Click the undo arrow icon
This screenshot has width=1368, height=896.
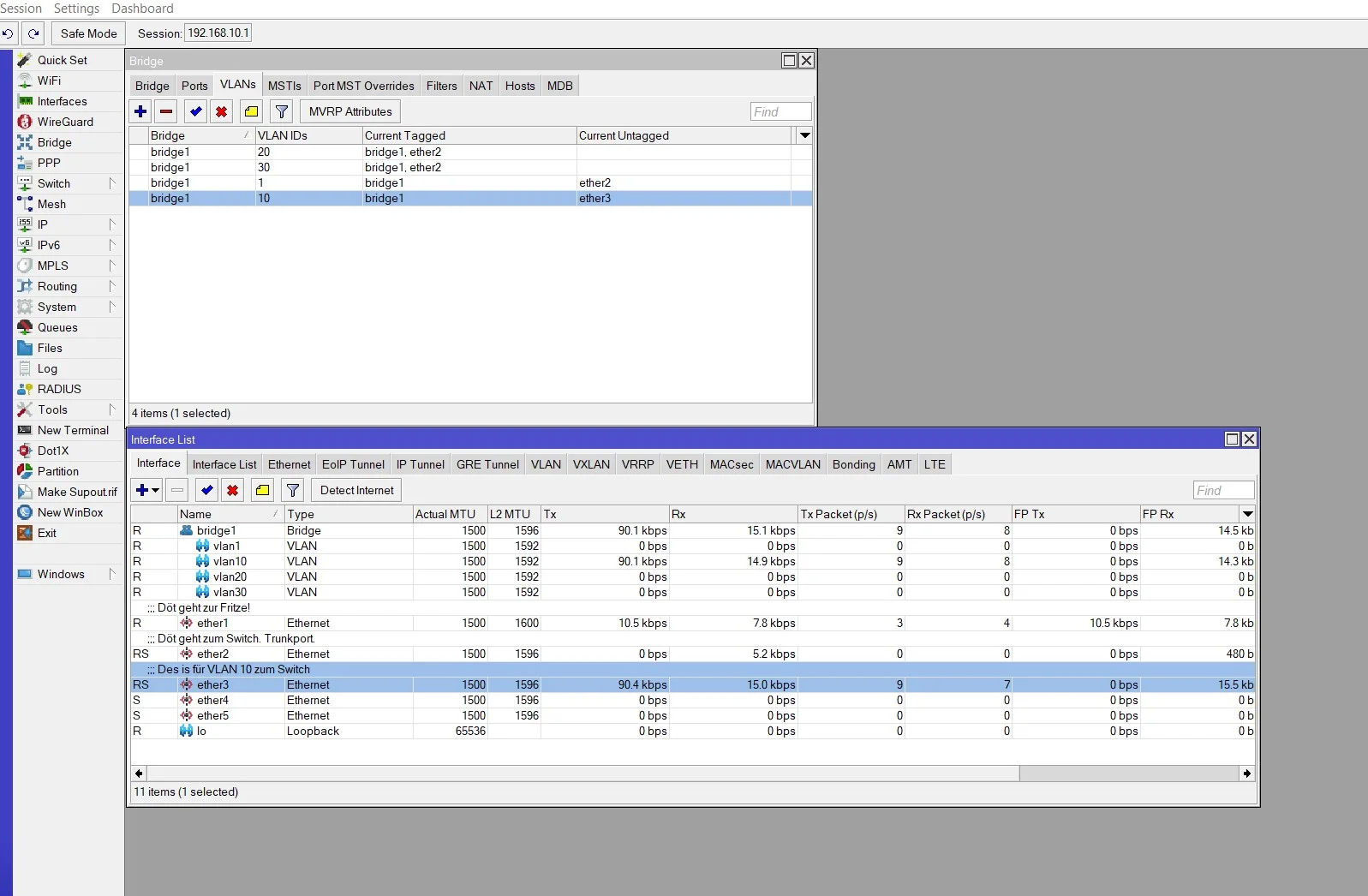tap(8, 33)
